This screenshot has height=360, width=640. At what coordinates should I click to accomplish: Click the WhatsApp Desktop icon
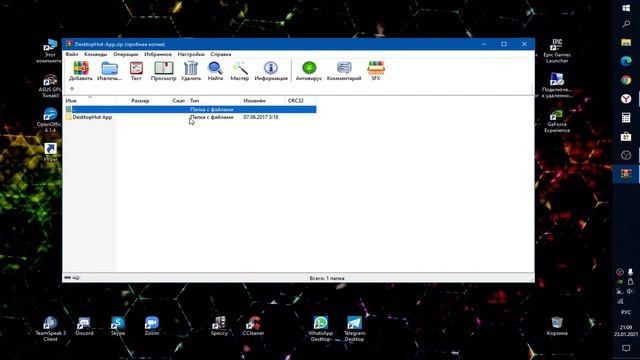pyautogui.click(x=320, y=329)
